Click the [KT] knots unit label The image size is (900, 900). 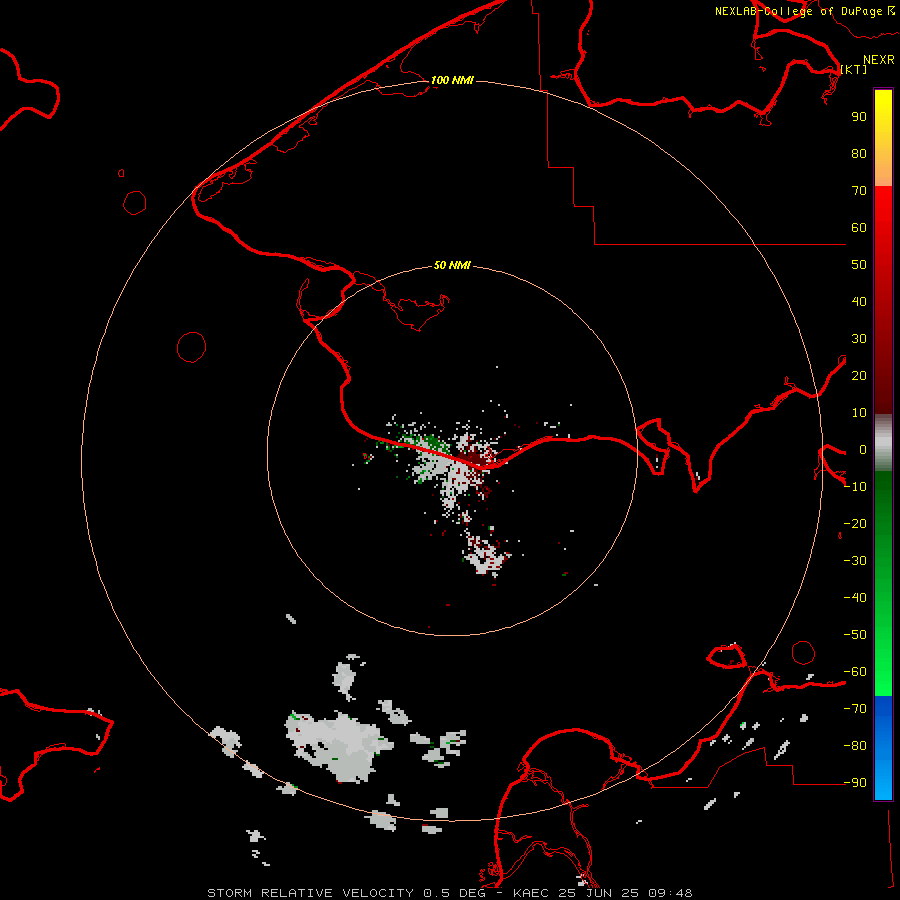854,69
